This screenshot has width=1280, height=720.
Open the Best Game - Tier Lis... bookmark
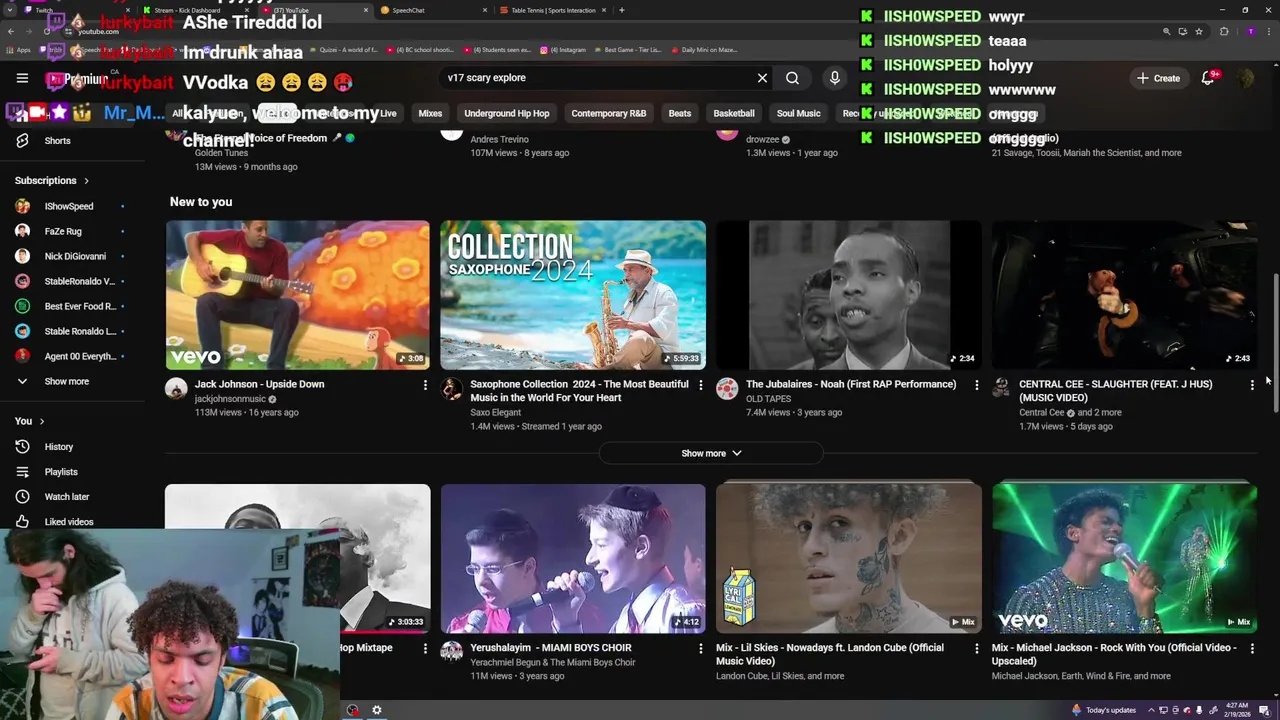[x=626, y=50]
